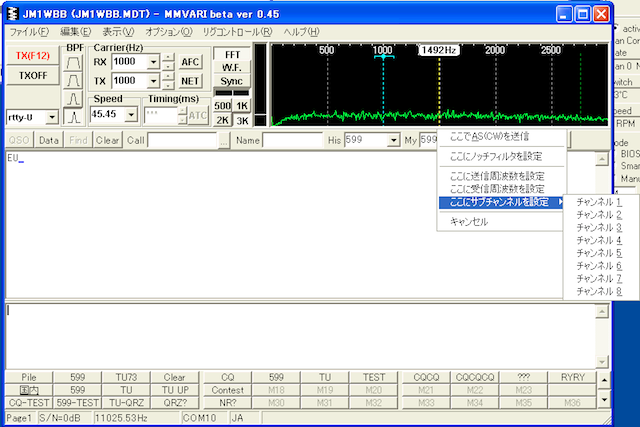Click the transmit pane scrollbar down arrow

(602, 361)
